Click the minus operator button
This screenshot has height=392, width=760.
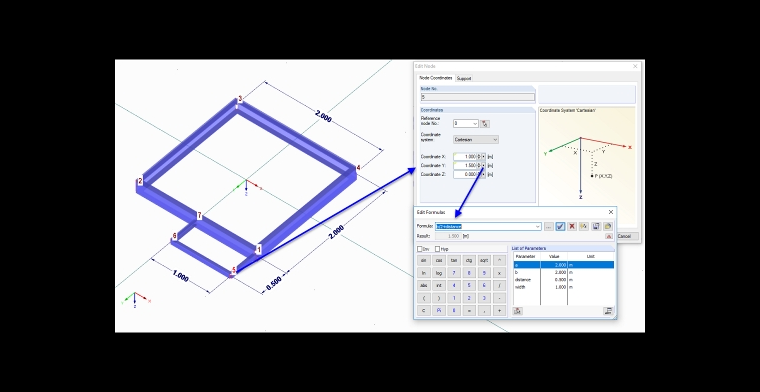point(499,298)
